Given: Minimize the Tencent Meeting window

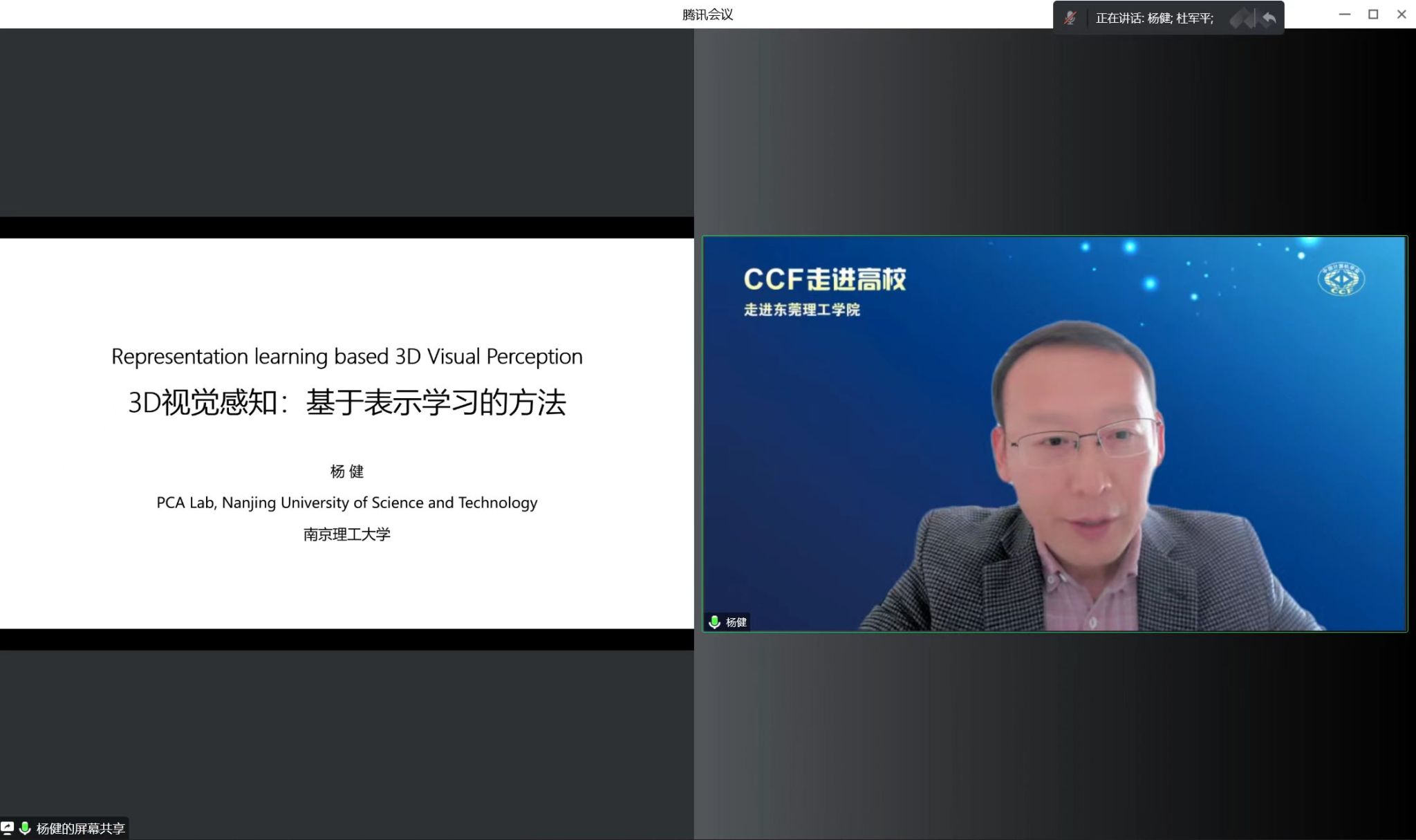Looking at the screenshot, I should [x=1345, y=15].
